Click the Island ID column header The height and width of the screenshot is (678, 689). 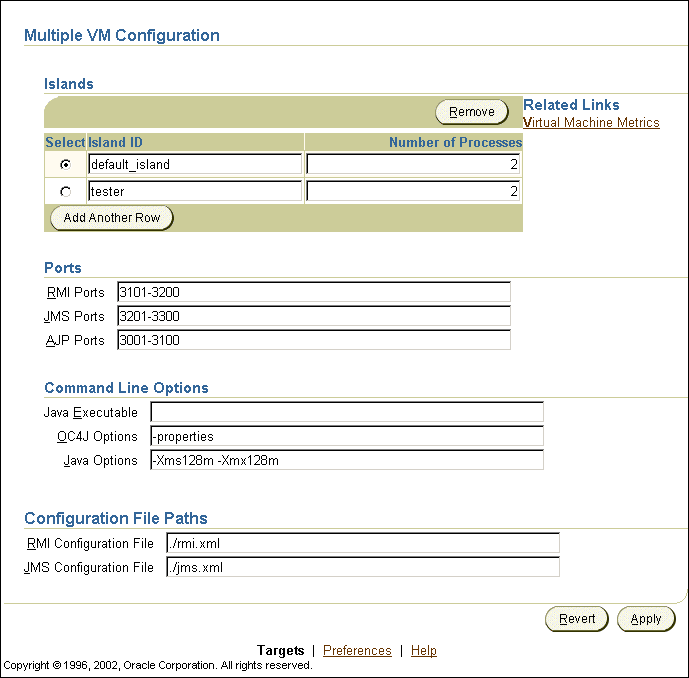pyautogui.click(x=115, y=142)
